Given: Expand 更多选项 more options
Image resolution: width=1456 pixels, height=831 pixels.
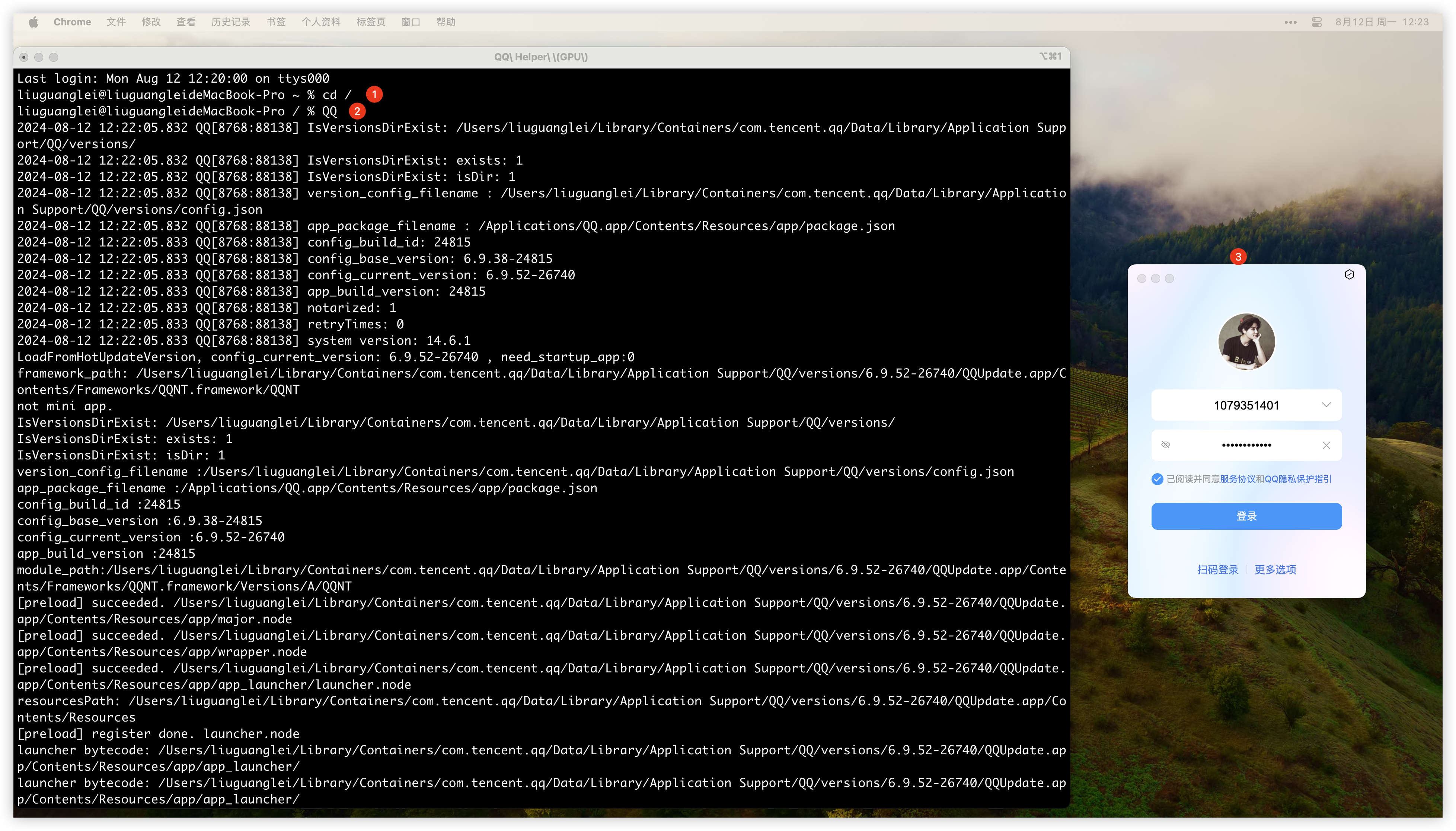Looking at the screenshot, I should pyautogui.click(x=1275, y=570).
